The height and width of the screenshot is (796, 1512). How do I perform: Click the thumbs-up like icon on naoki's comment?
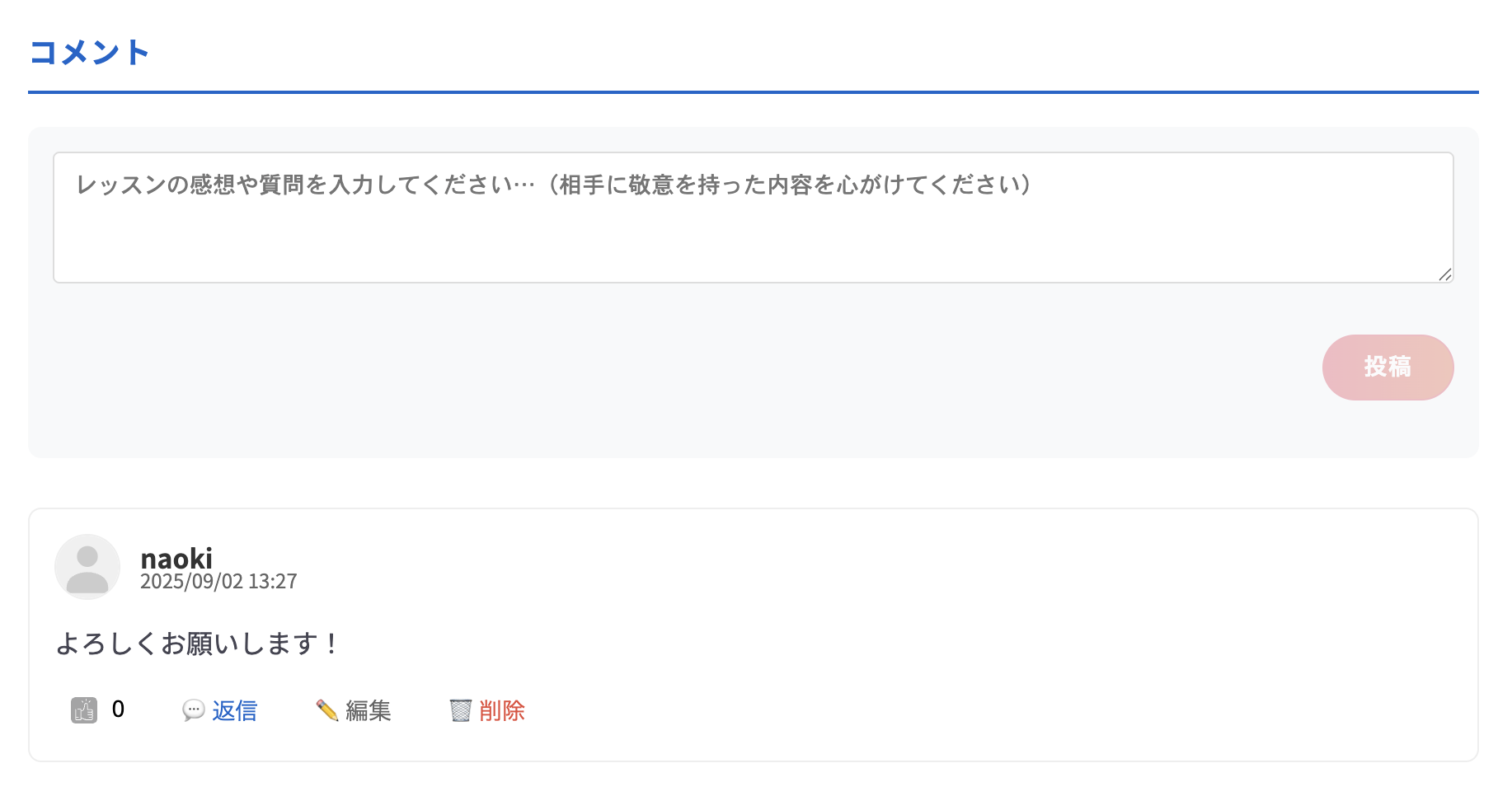[83, 709]
